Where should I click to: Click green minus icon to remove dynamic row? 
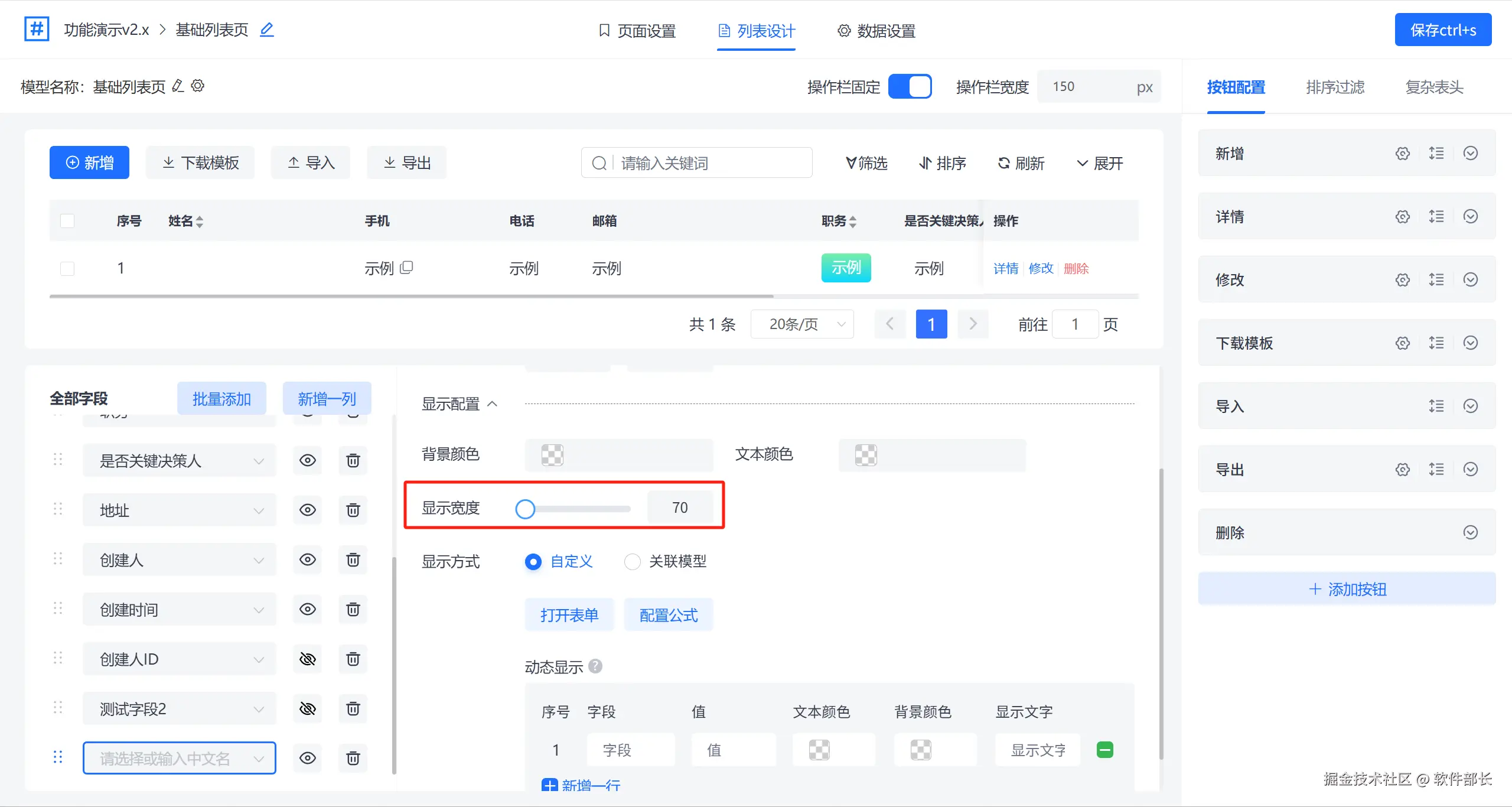tap(1104, 750)
